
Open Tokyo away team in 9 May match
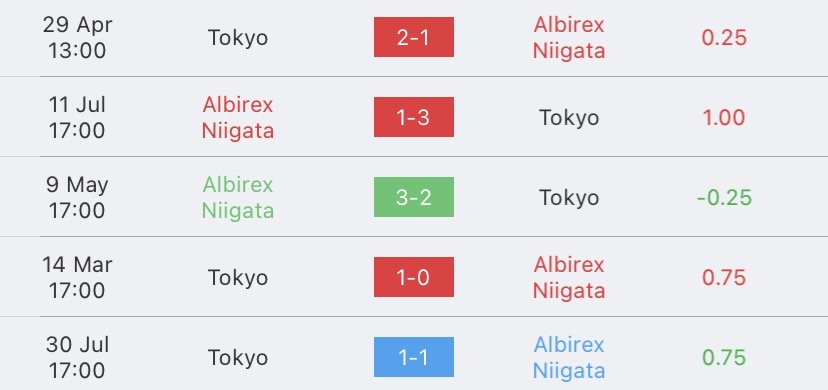click(x=569, y=198)
